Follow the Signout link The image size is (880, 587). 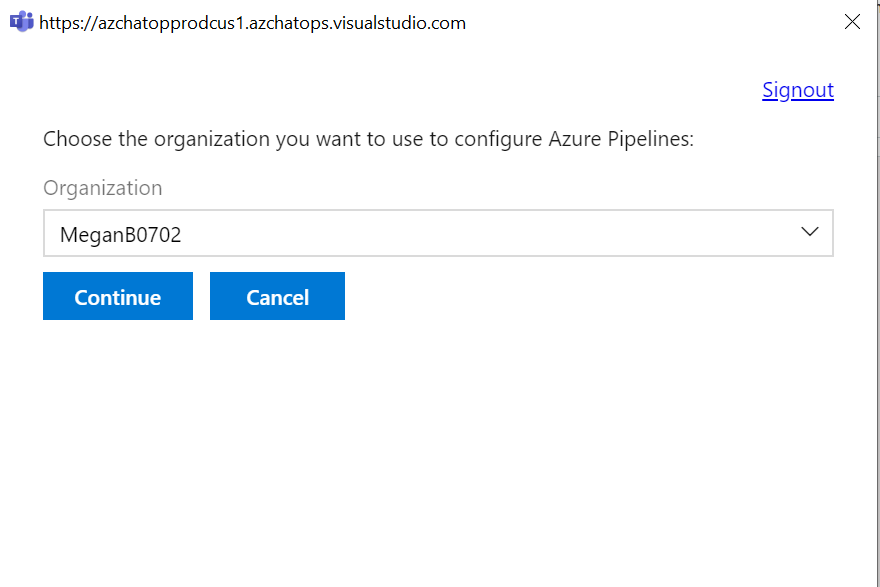797,90
